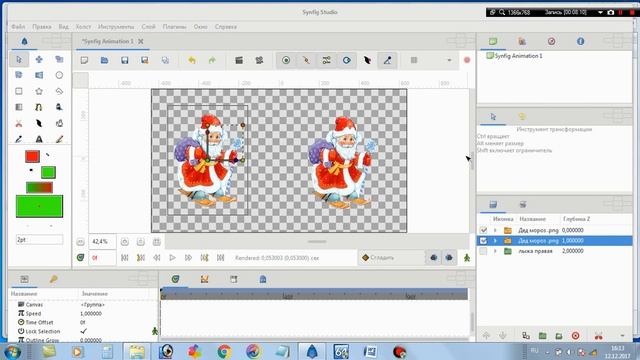Open the Плагины menu

click(174, 27)
